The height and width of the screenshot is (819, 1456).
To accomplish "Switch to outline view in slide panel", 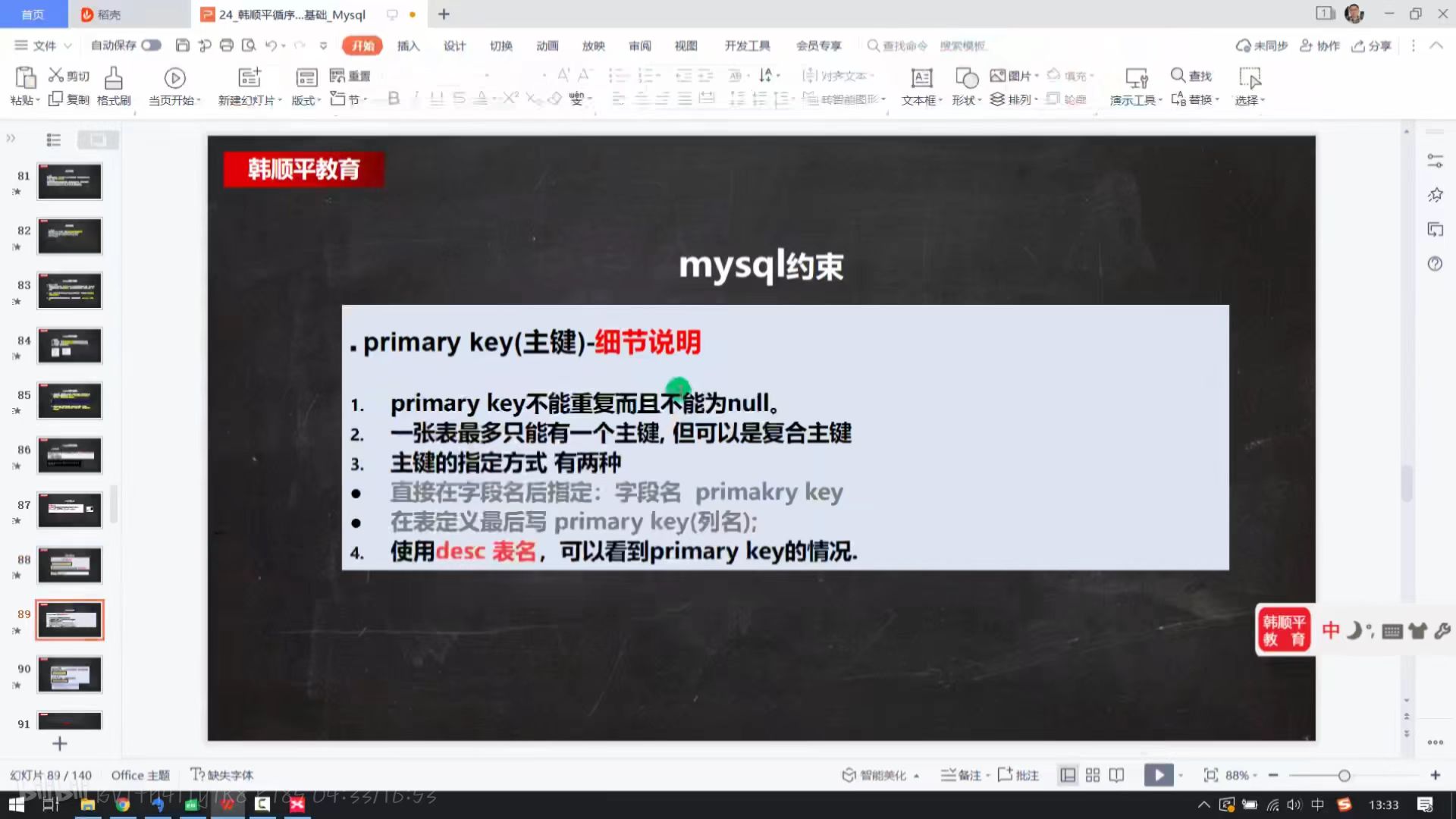I will pyautogui.click(x=54, y=140).
